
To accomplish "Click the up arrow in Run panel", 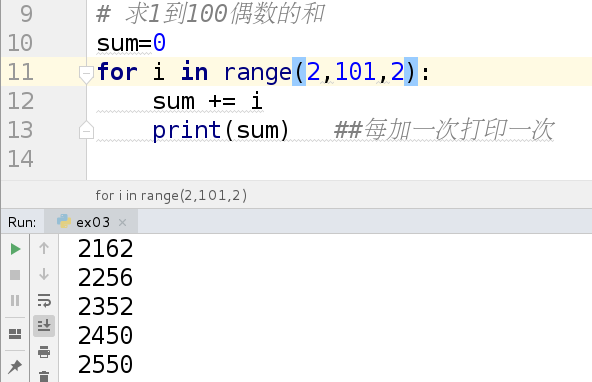I will point(44,248).
